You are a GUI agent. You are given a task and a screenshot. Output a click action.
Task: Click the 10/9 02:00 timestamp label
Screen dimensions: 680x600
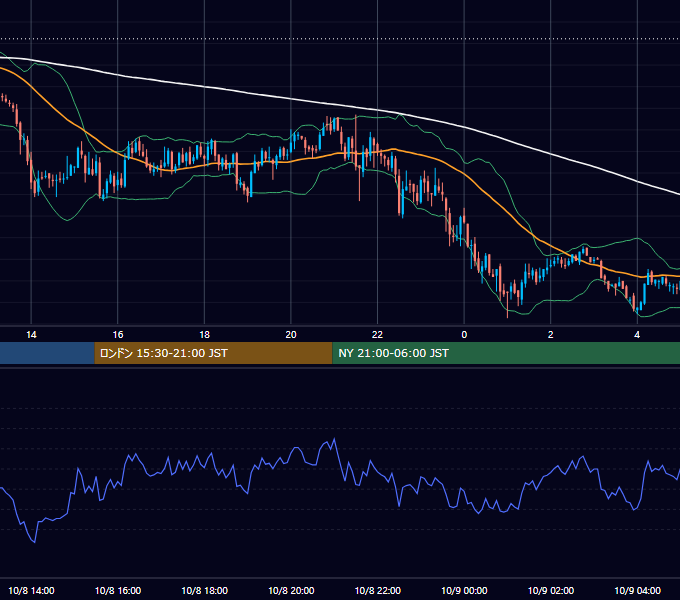click(x=551, y=590)
